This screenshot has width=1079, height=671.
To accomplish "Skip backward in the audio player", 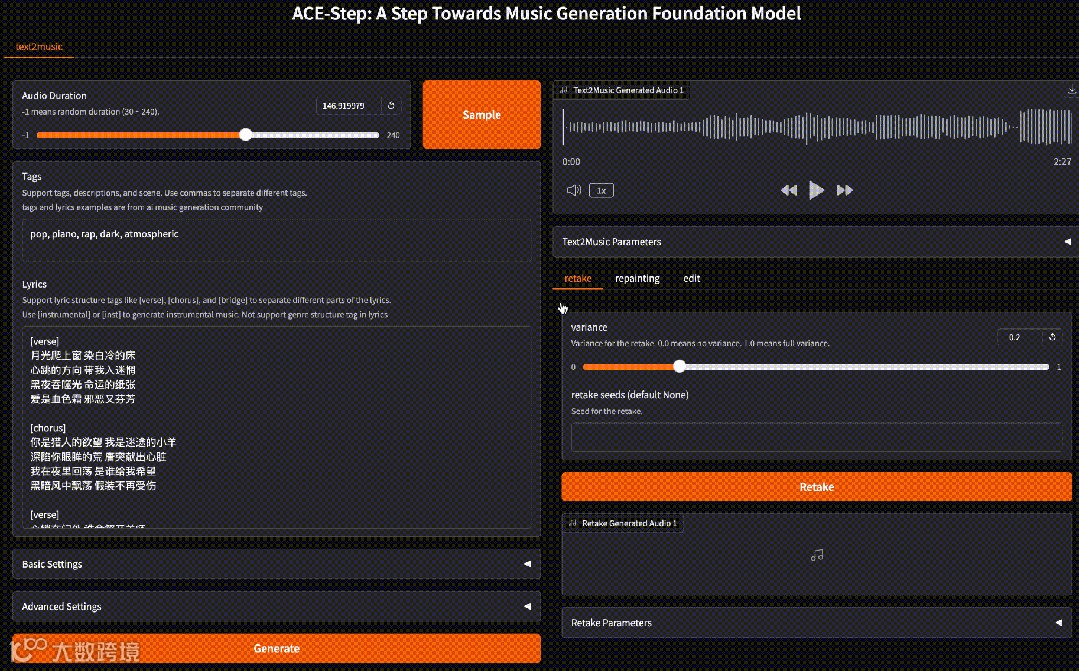I will [789, 190].
